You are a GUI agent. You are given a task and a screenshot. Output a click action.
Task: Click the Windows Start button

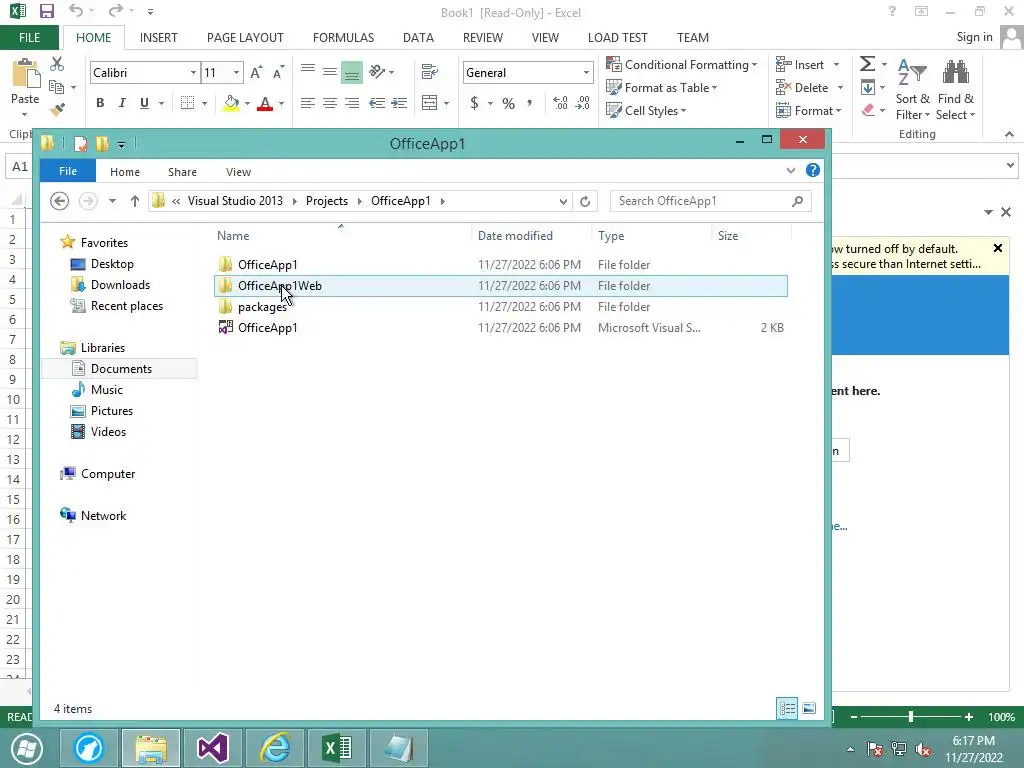click(27, 748)
